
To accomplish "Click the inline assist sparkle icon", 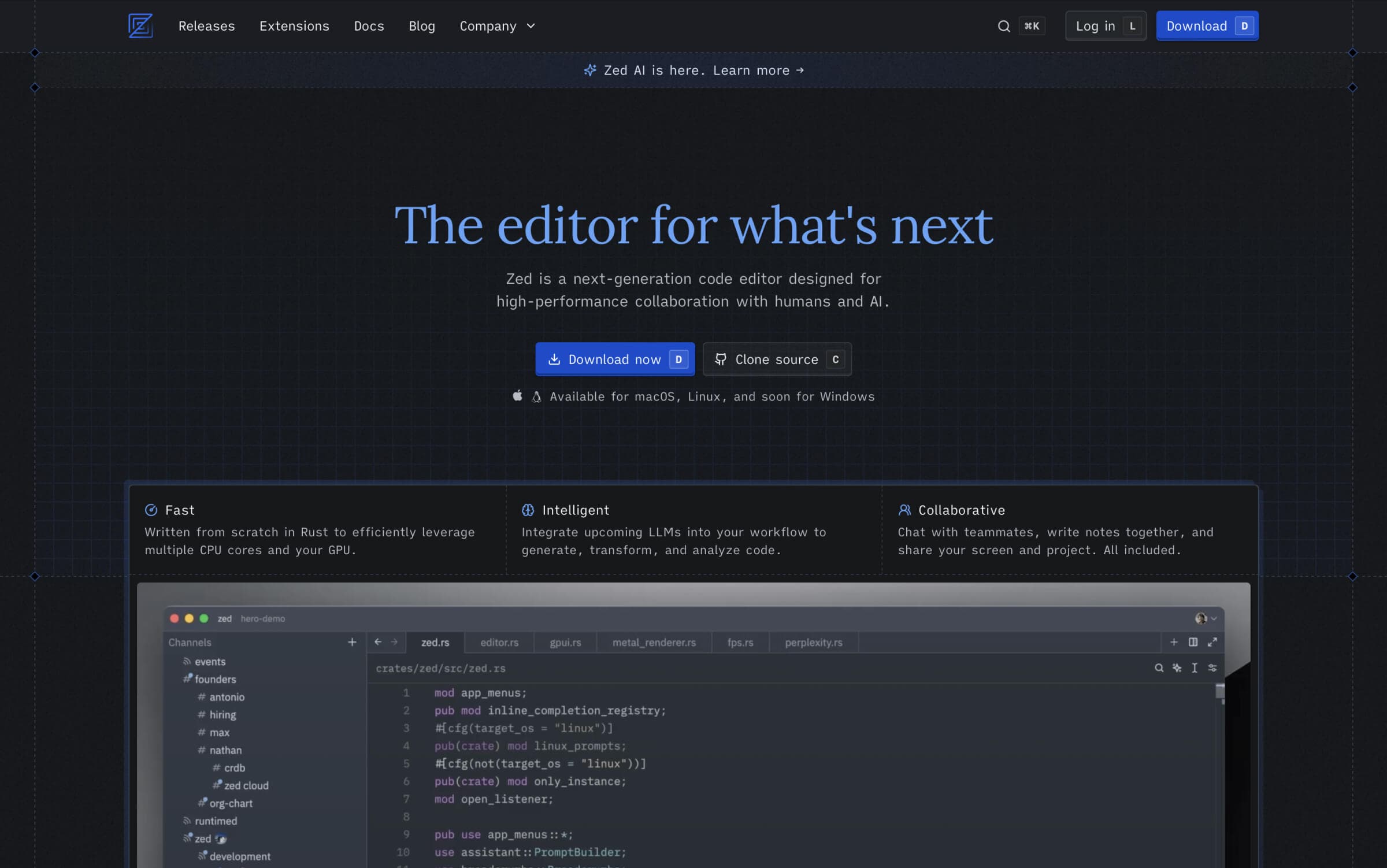I will [x=1177, y=667].
